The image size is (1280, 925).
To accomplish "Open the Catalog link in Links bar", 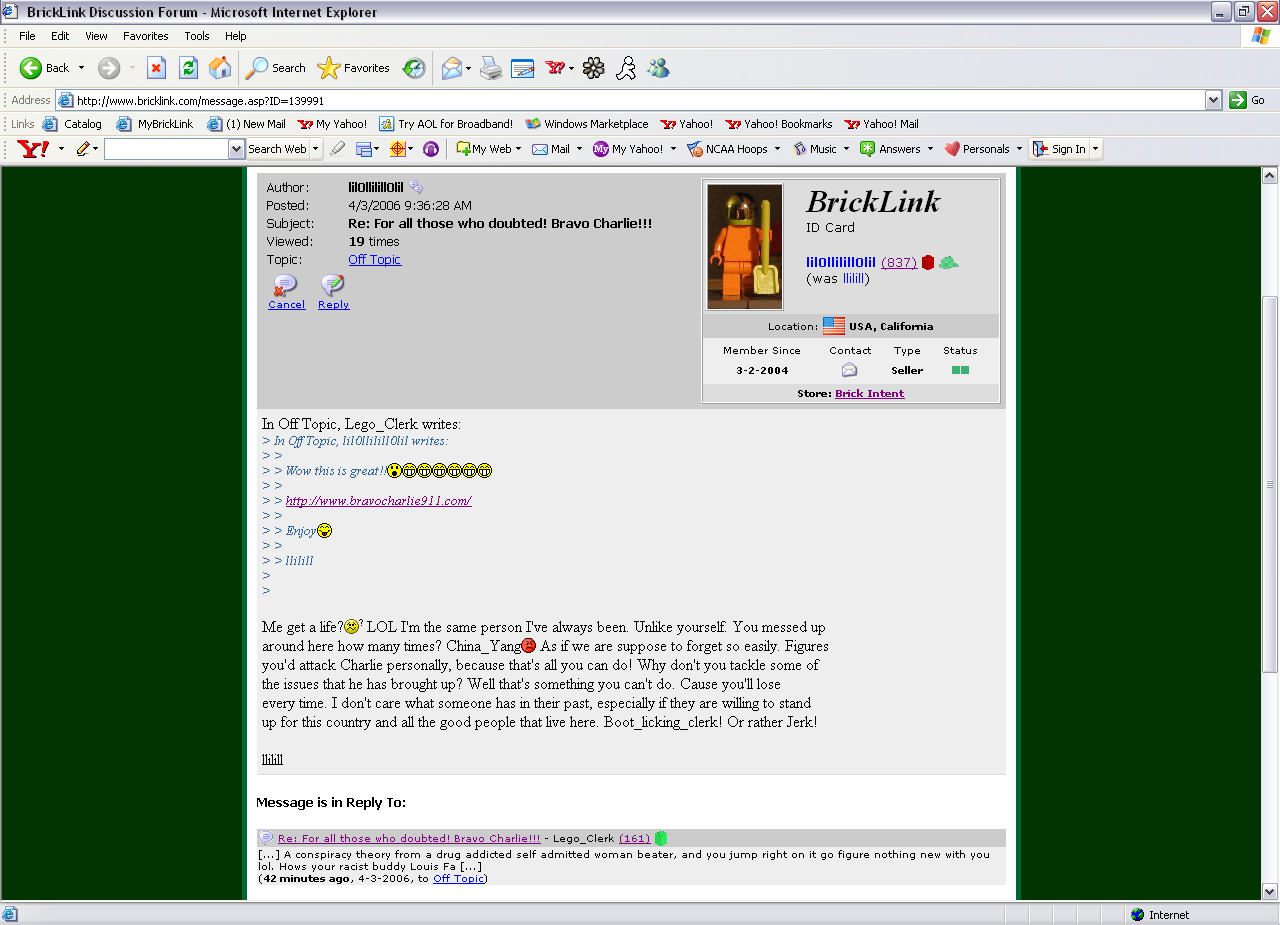I will tap(72, 124).
